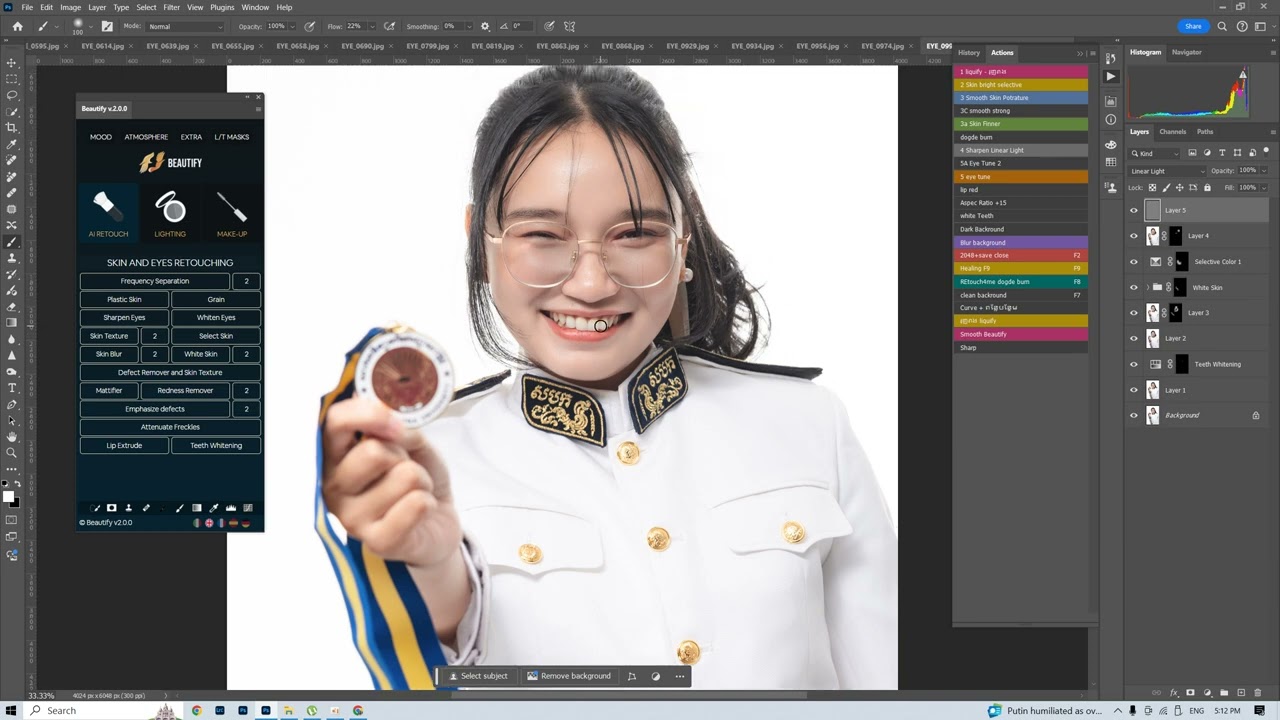
Task: Click Make-Up icon in Beautify panel
Action: tap(232, 214)
